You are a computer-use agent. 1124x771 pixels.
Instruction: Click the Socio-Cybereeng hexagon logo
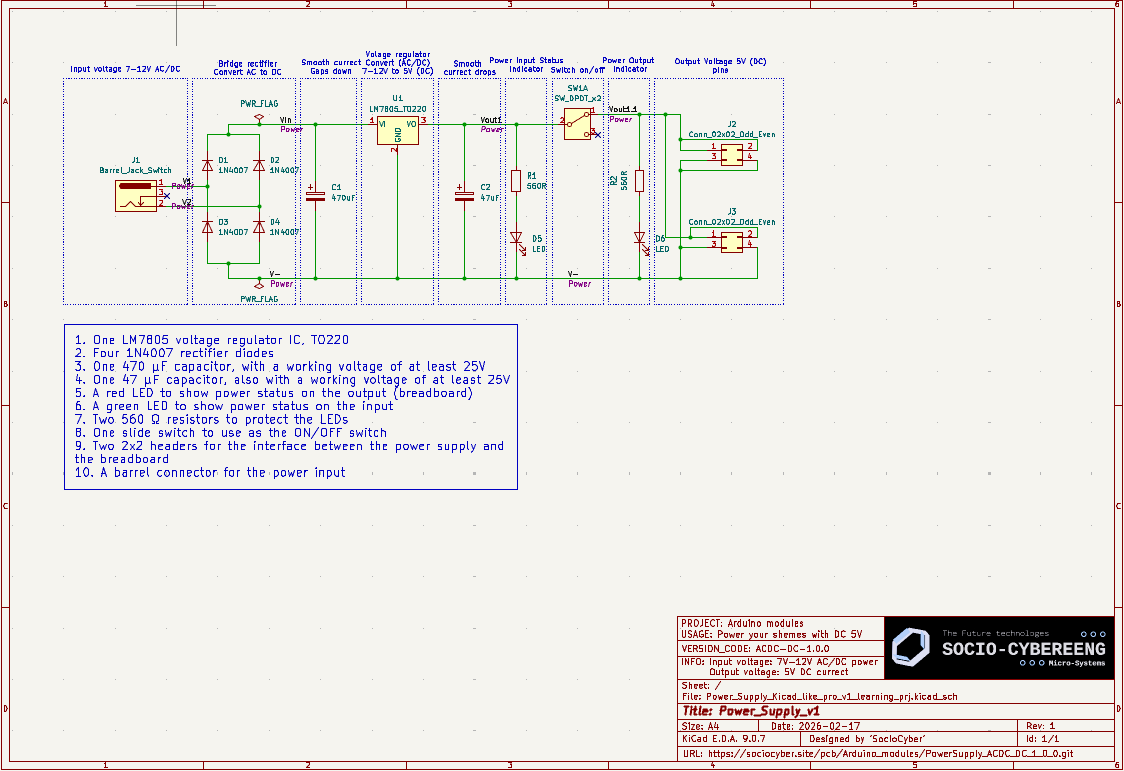pos(911,648)
